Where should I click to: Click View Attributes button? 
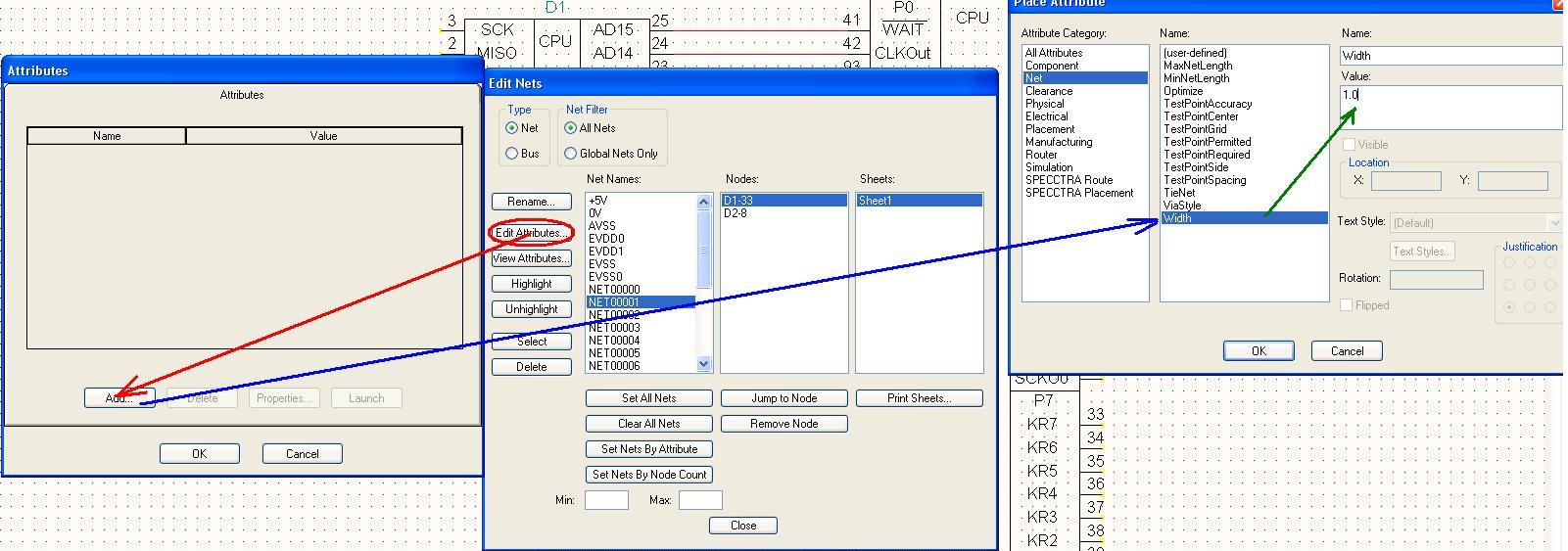click(531, 258)
